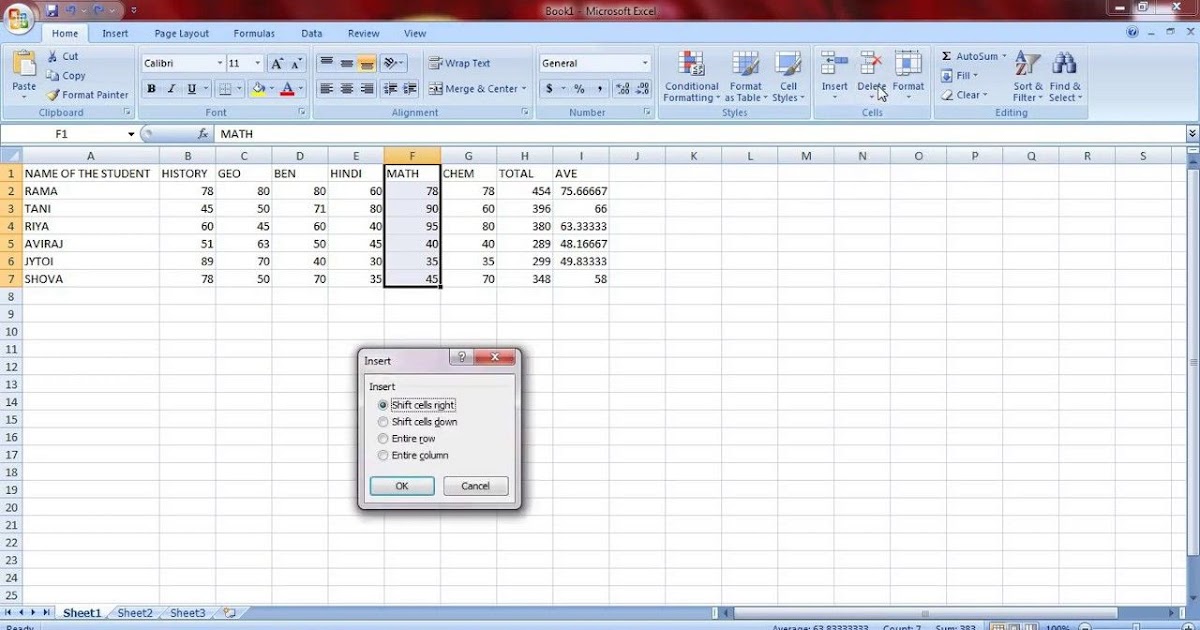1200x630 pixels.
Task: Switch to Sheet2
Action: pos(135,613)
